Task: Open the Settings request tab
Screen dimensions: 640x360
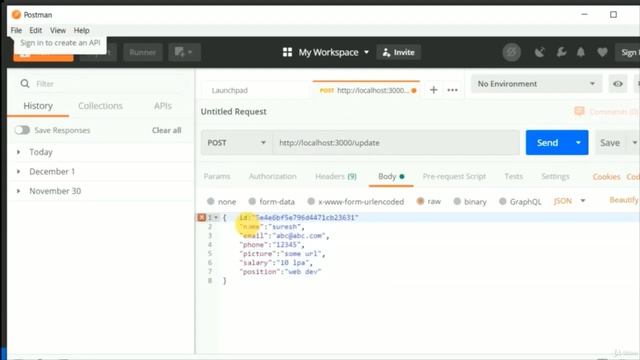Action: (555, 176)
